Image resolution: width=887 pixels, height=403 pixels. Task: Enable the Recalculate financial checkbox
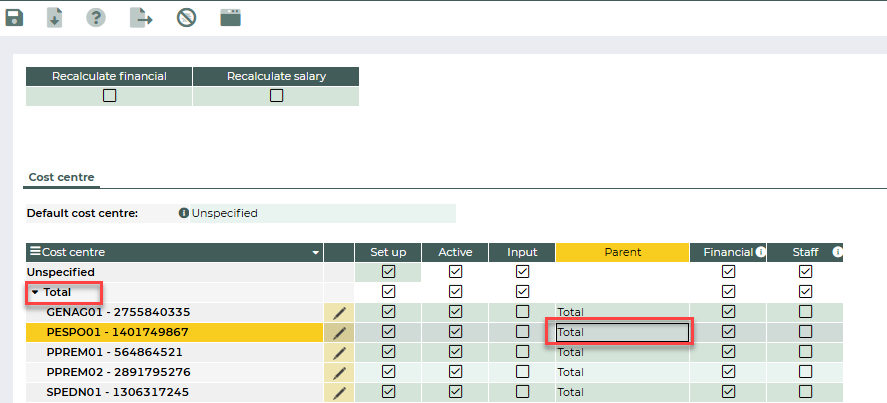109,96
